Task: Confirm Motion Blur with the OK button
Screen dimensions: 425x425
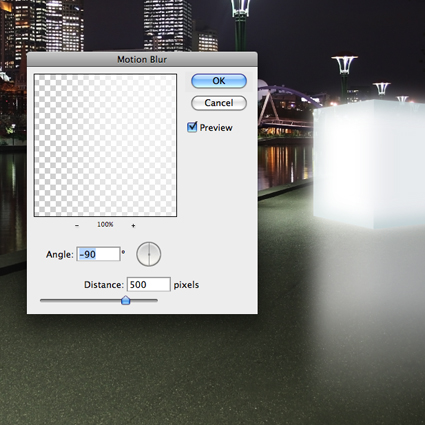Action: pos(219,81)
